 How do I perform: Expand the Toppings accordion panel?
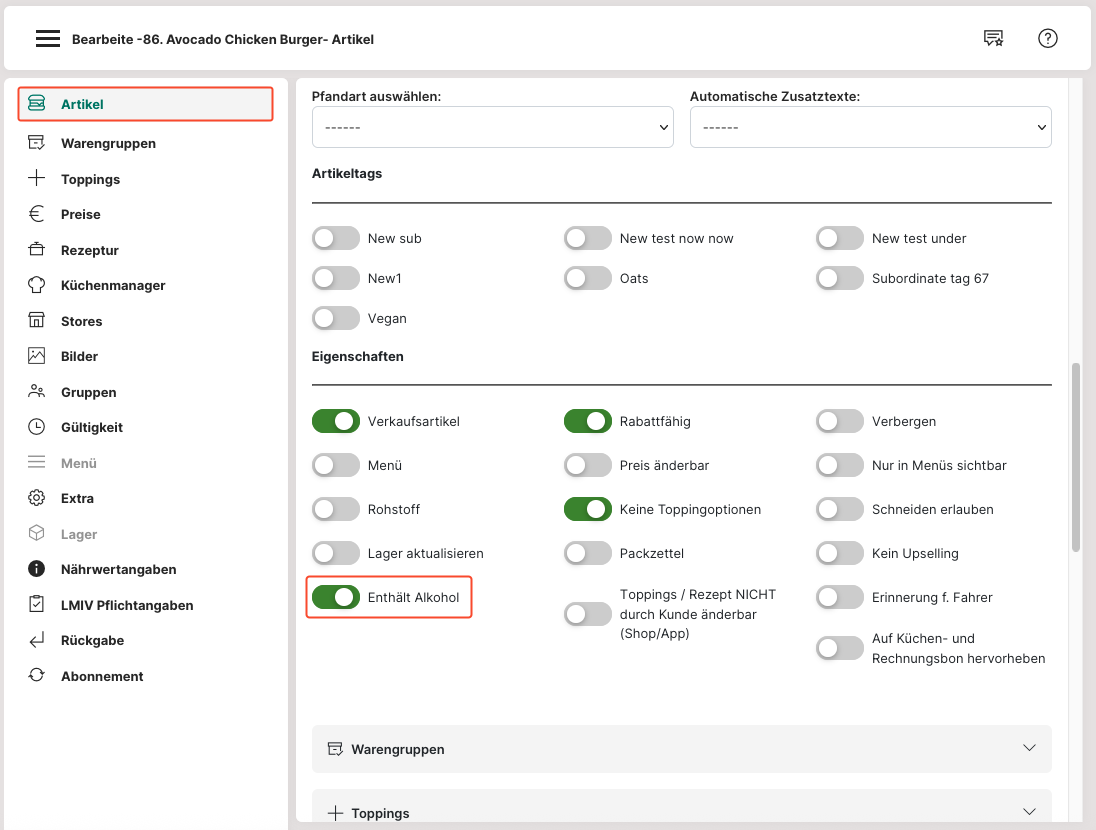coord(681,812)
